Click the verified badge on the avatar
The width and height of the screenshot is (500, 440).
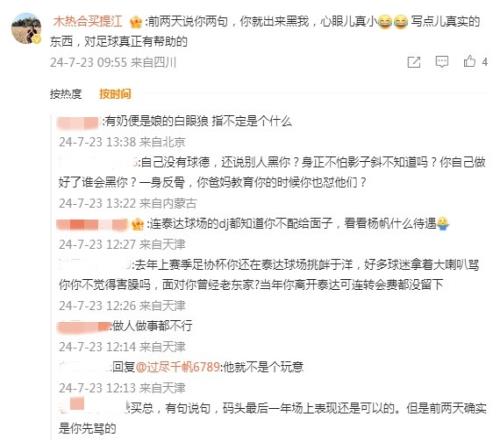[x=36, y=40]
